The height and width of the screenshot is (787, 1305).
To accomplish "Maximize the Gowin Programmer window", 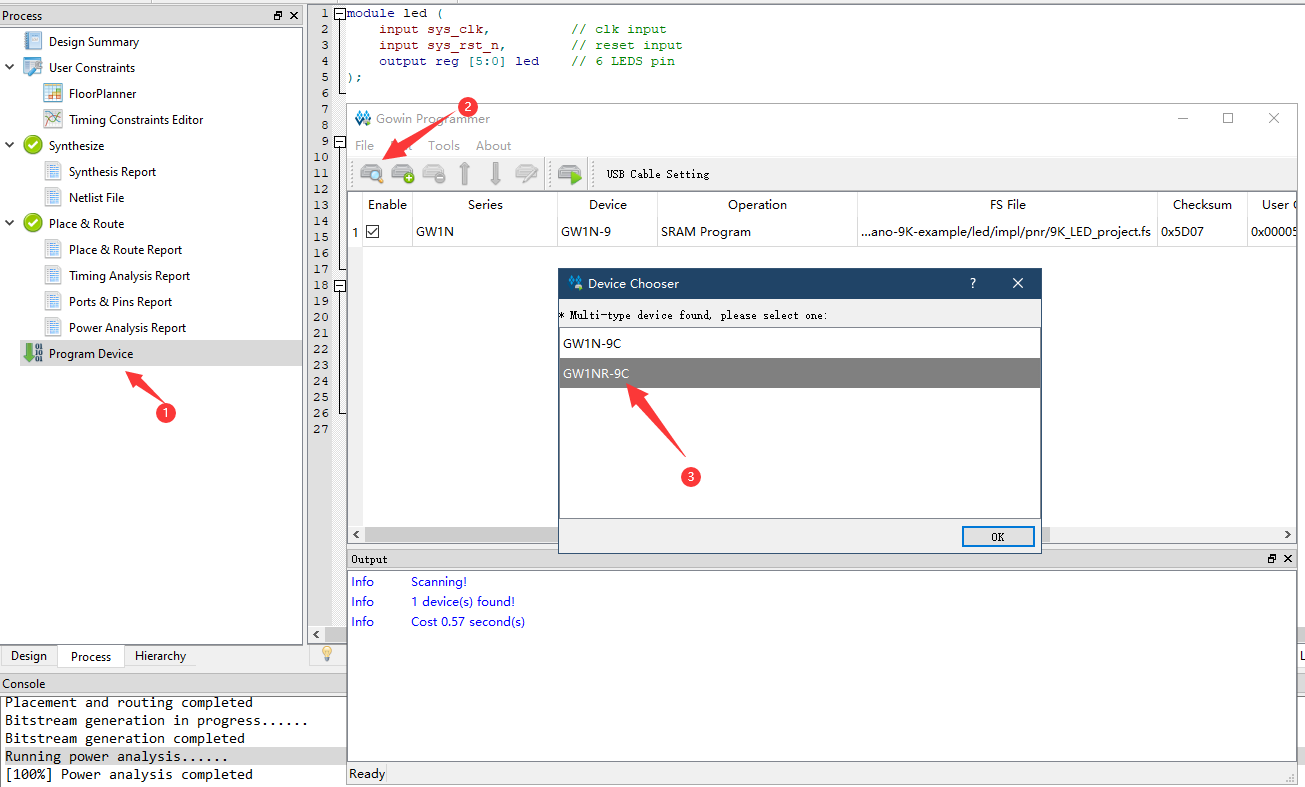I will pyautogui.click(x=1228, y=118).
